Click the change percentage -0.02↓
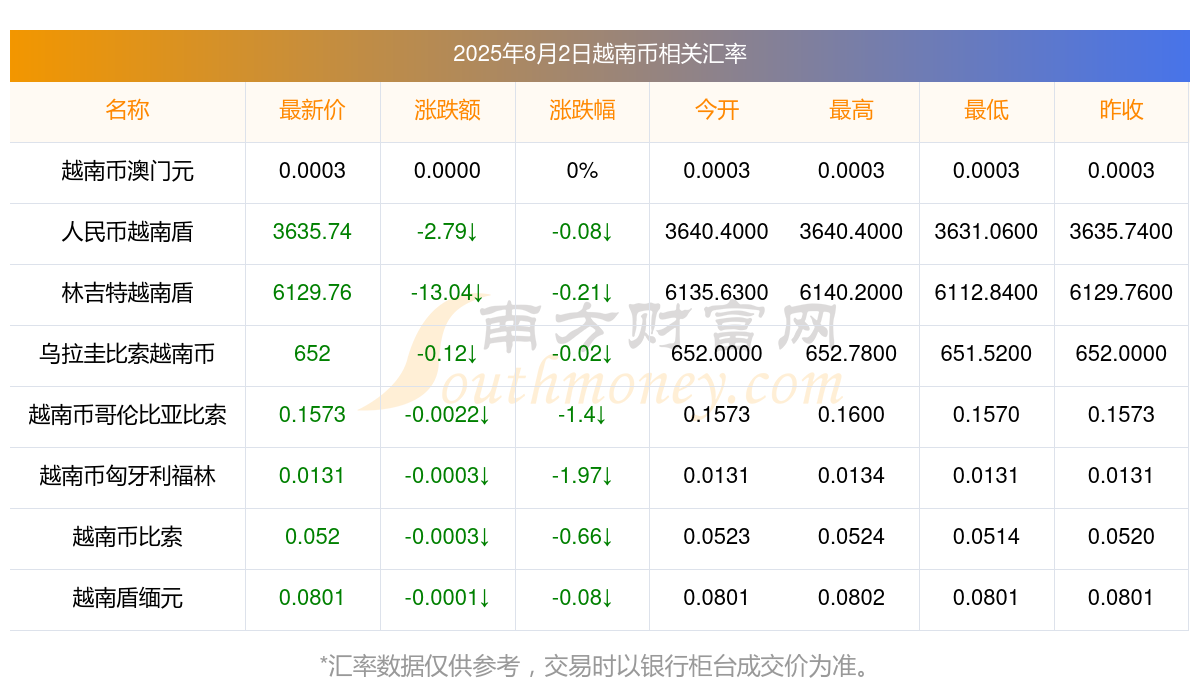The height and width of the screenshot is (698, 1200). [582, 354]
